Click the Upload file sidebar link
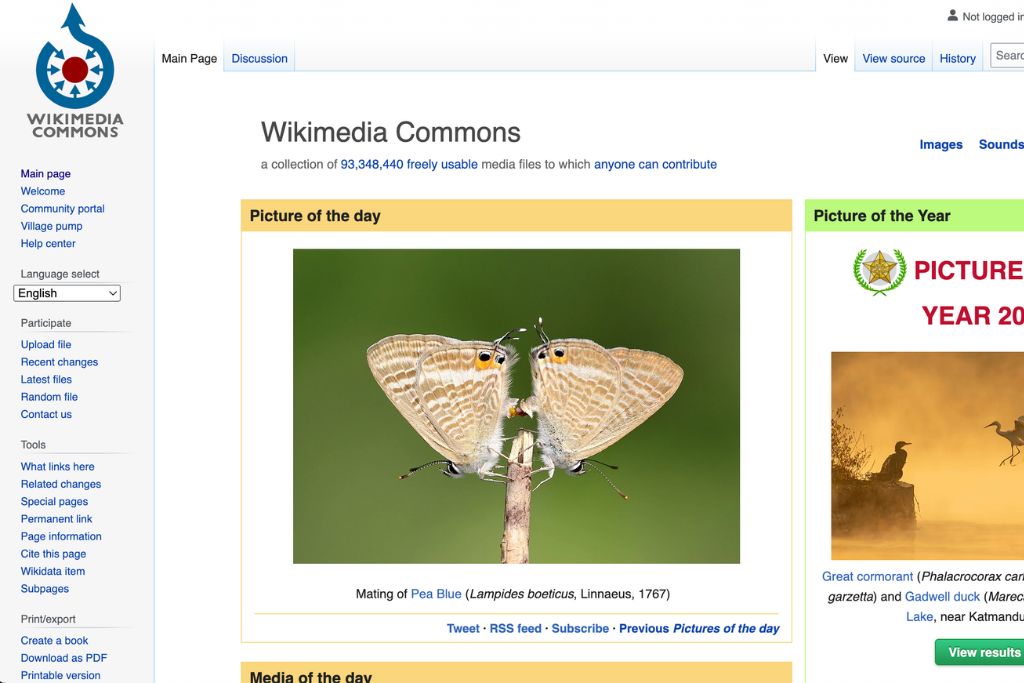The height and width of the screenshot is (683, 1024). [46, 345]
